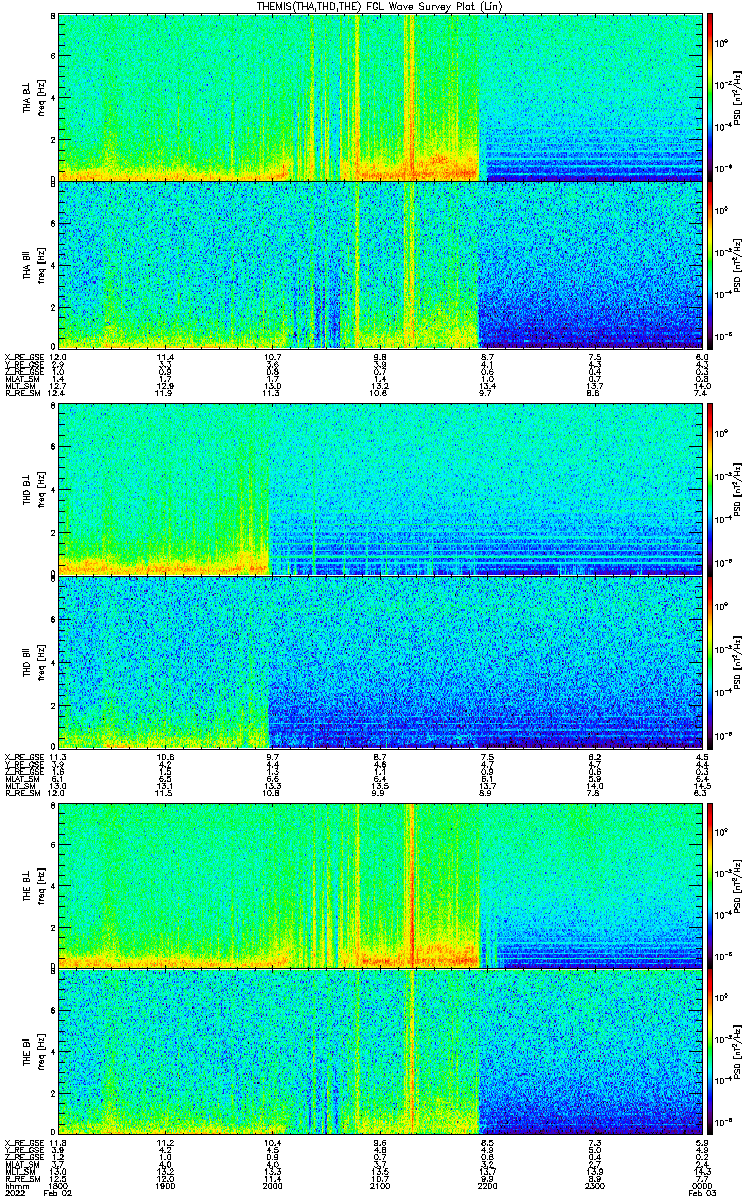
Task: Click the MLAT_SM row label under THD panels
Action: [x=21, y=778]
